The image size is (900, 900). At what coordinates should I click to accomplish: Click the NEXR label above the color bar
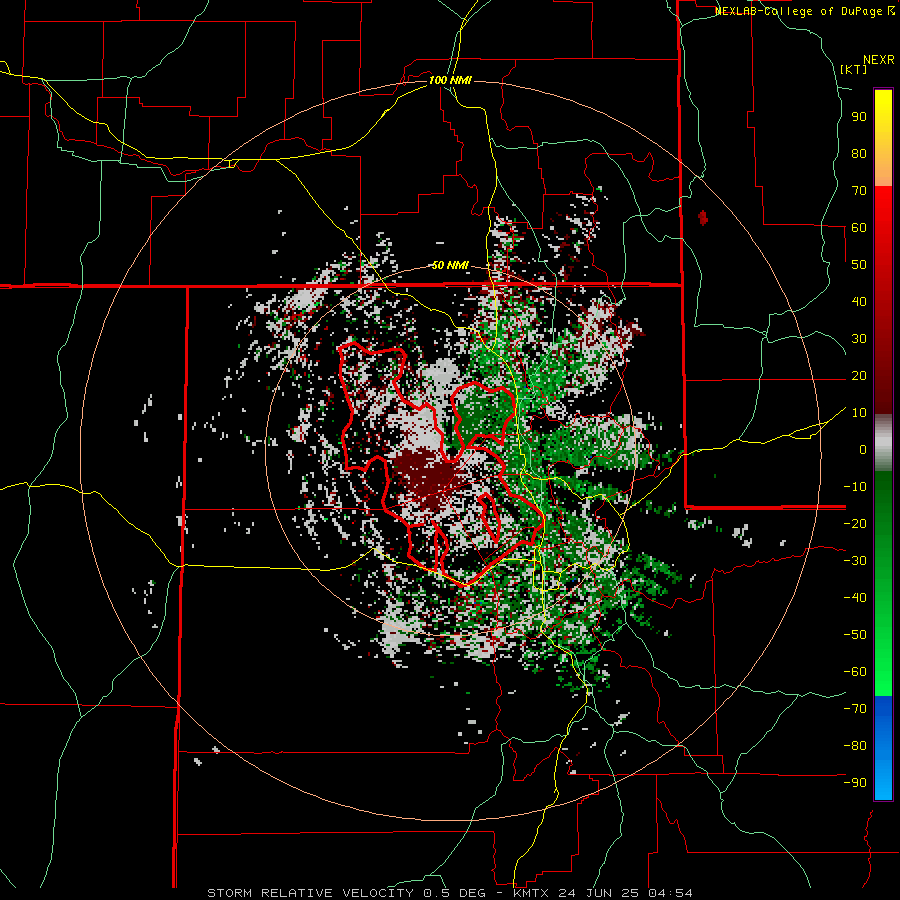pos(879,60)
